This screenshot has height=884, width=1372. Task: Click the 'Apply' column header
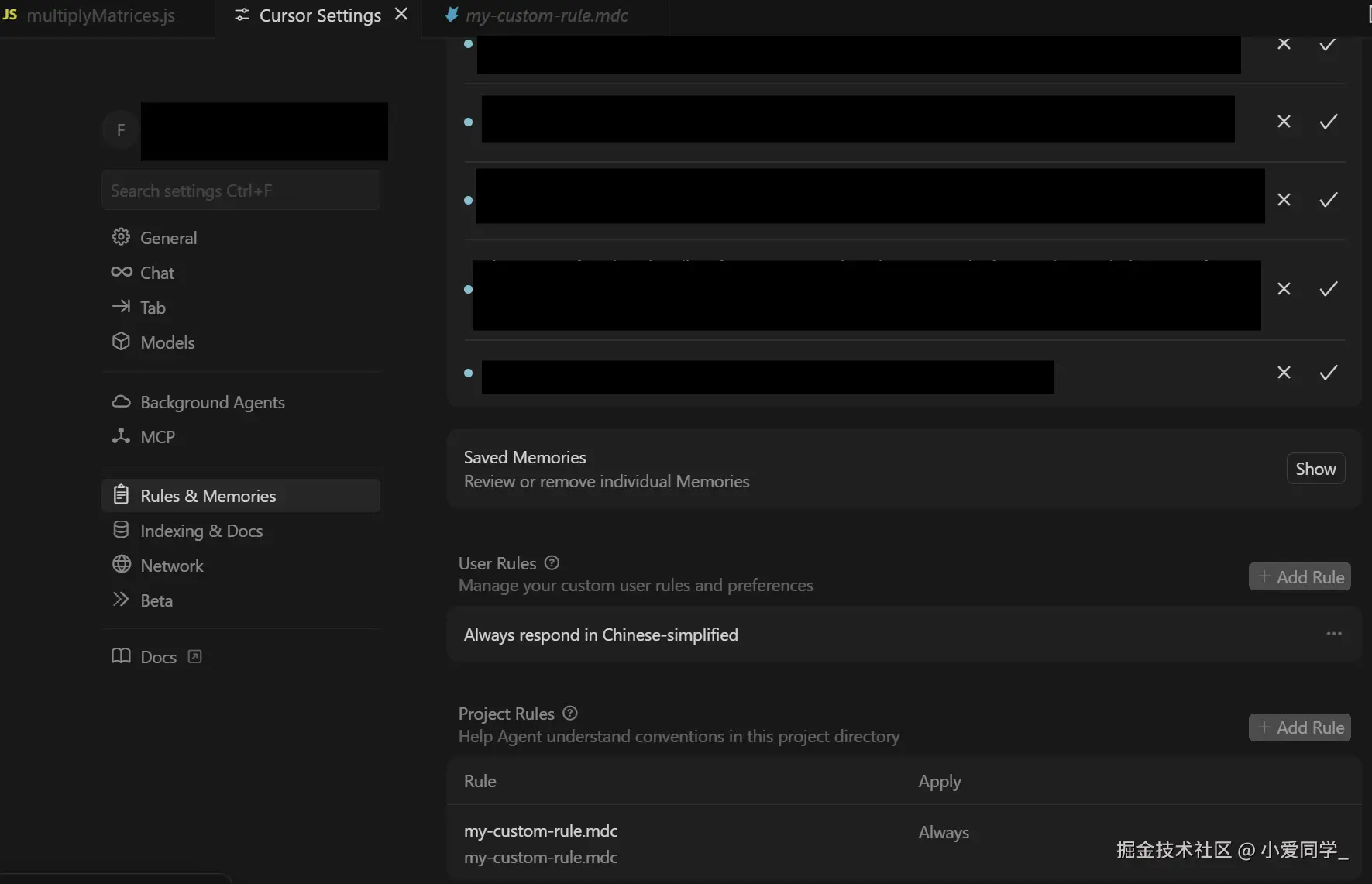point(940,782)
